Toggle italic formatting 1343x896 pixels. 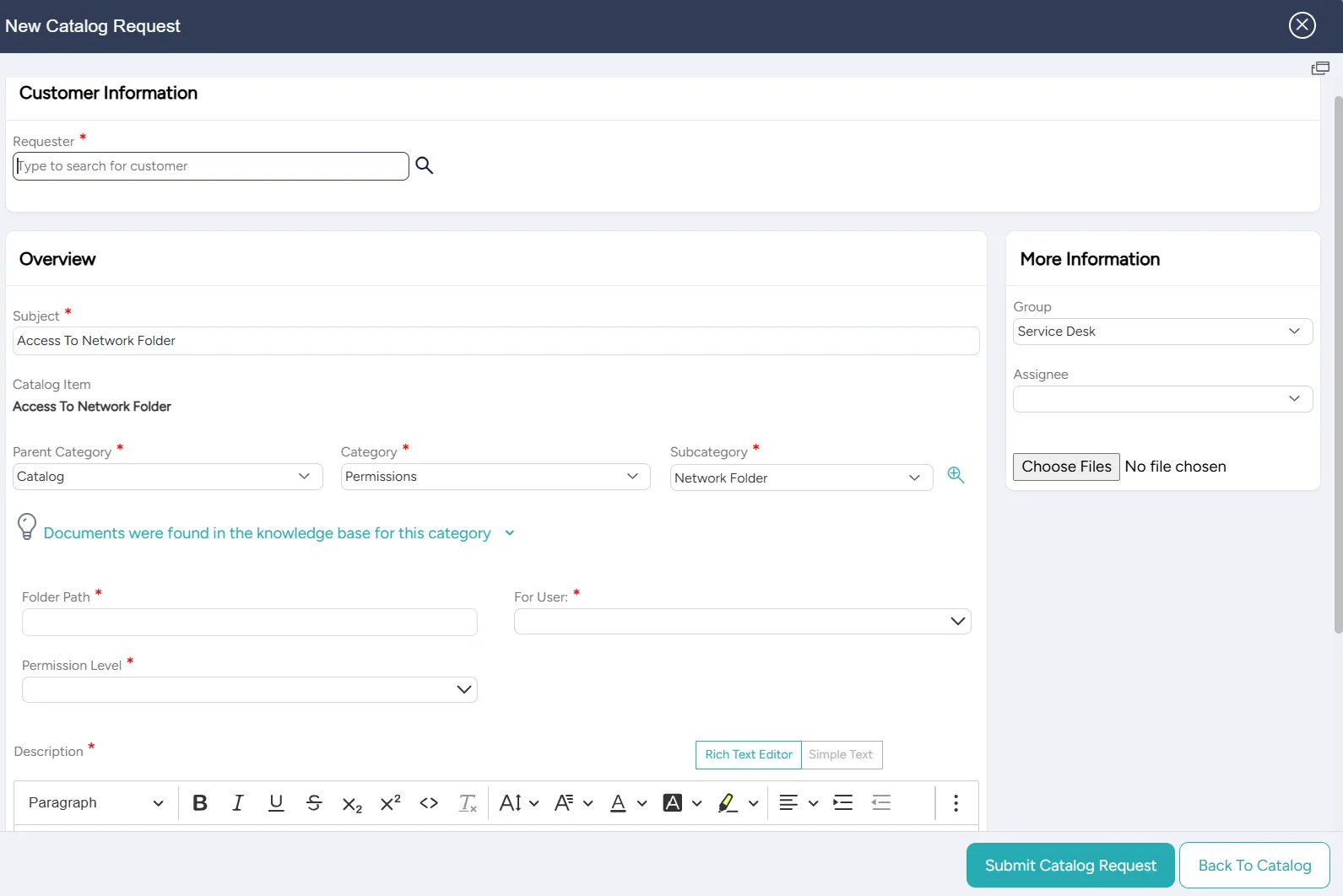(x=238, y=803)
